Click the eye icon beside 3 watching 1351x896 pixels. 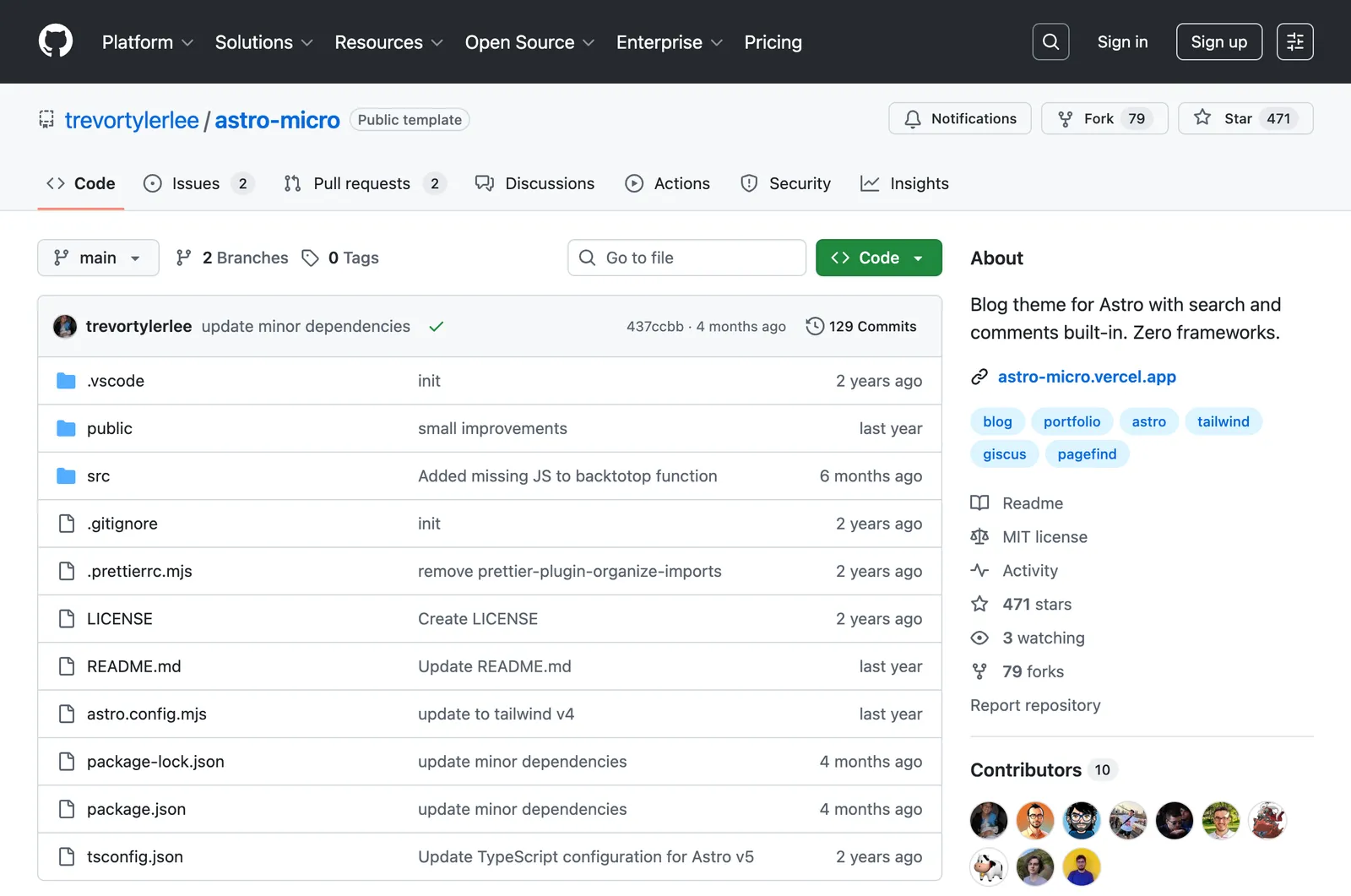coord(979,638)
